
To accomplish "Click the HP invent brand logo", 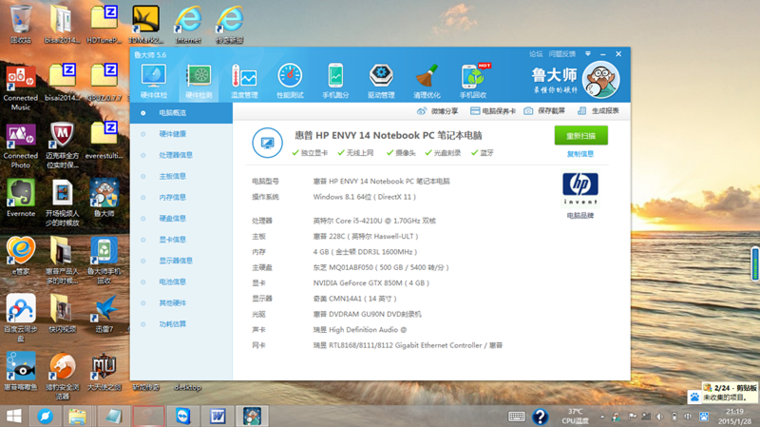I will pyautogui.click(x=580, y=189).
